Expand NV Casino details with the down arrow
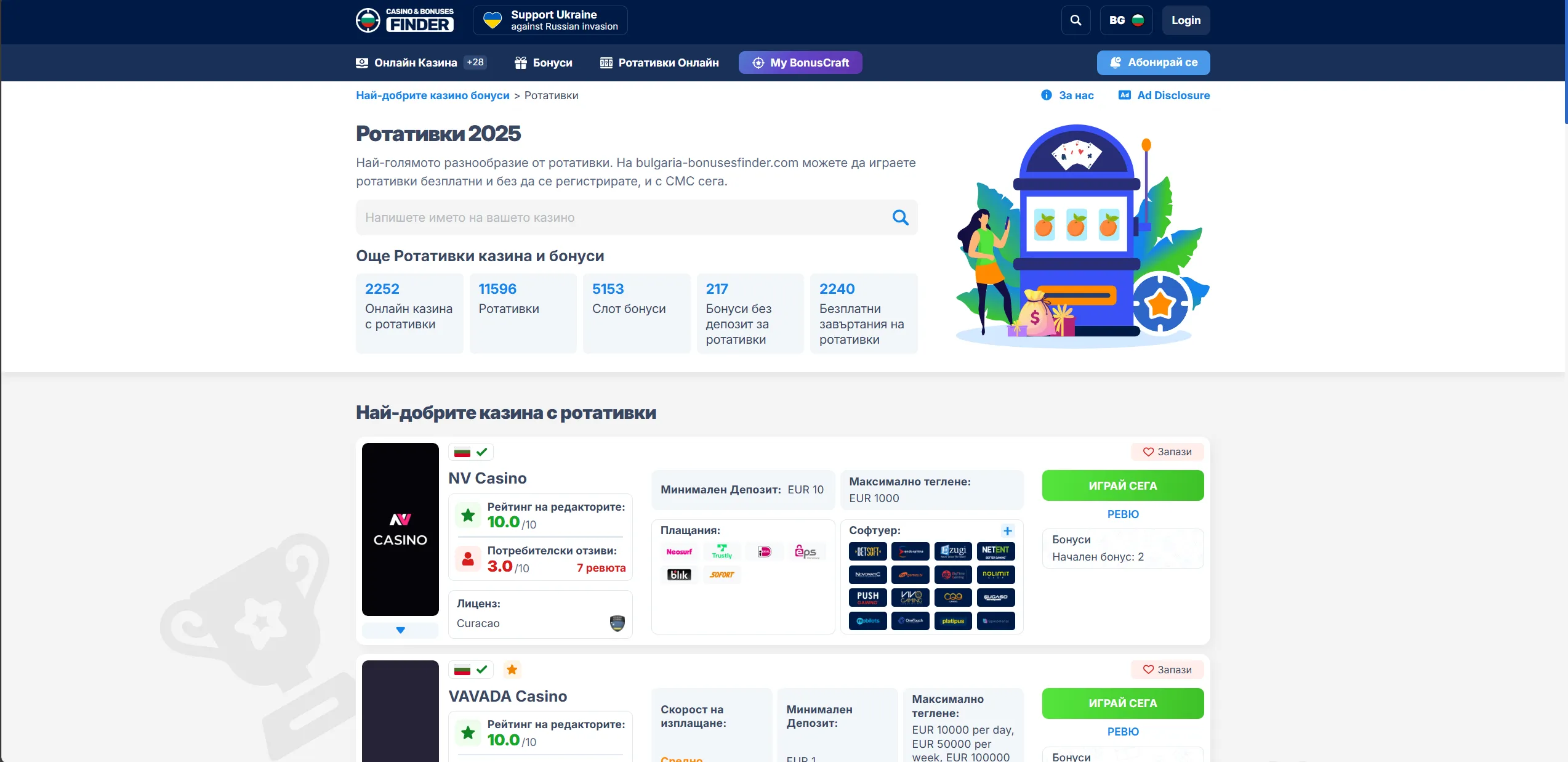This screenshot has height=762, width=1568. (x=400, y=630)
